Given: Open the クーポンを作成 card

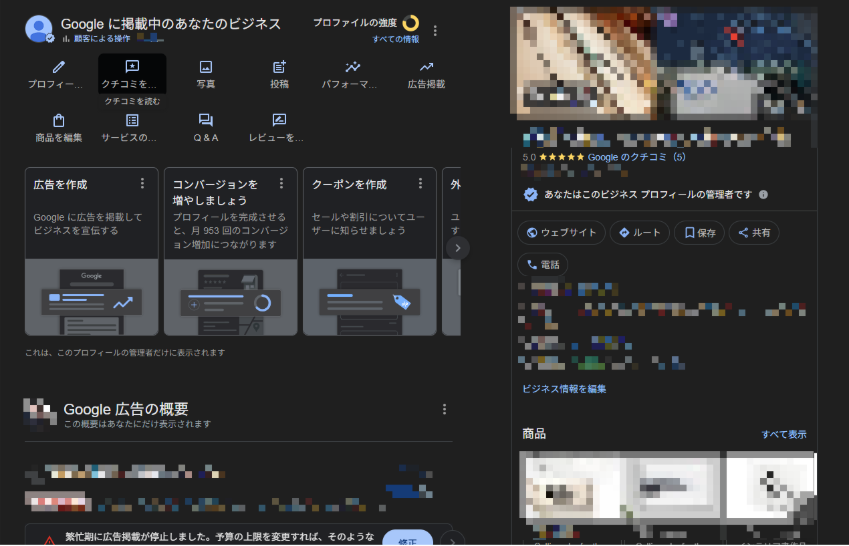Looking at the screenshot, I should tap(370, 251).
